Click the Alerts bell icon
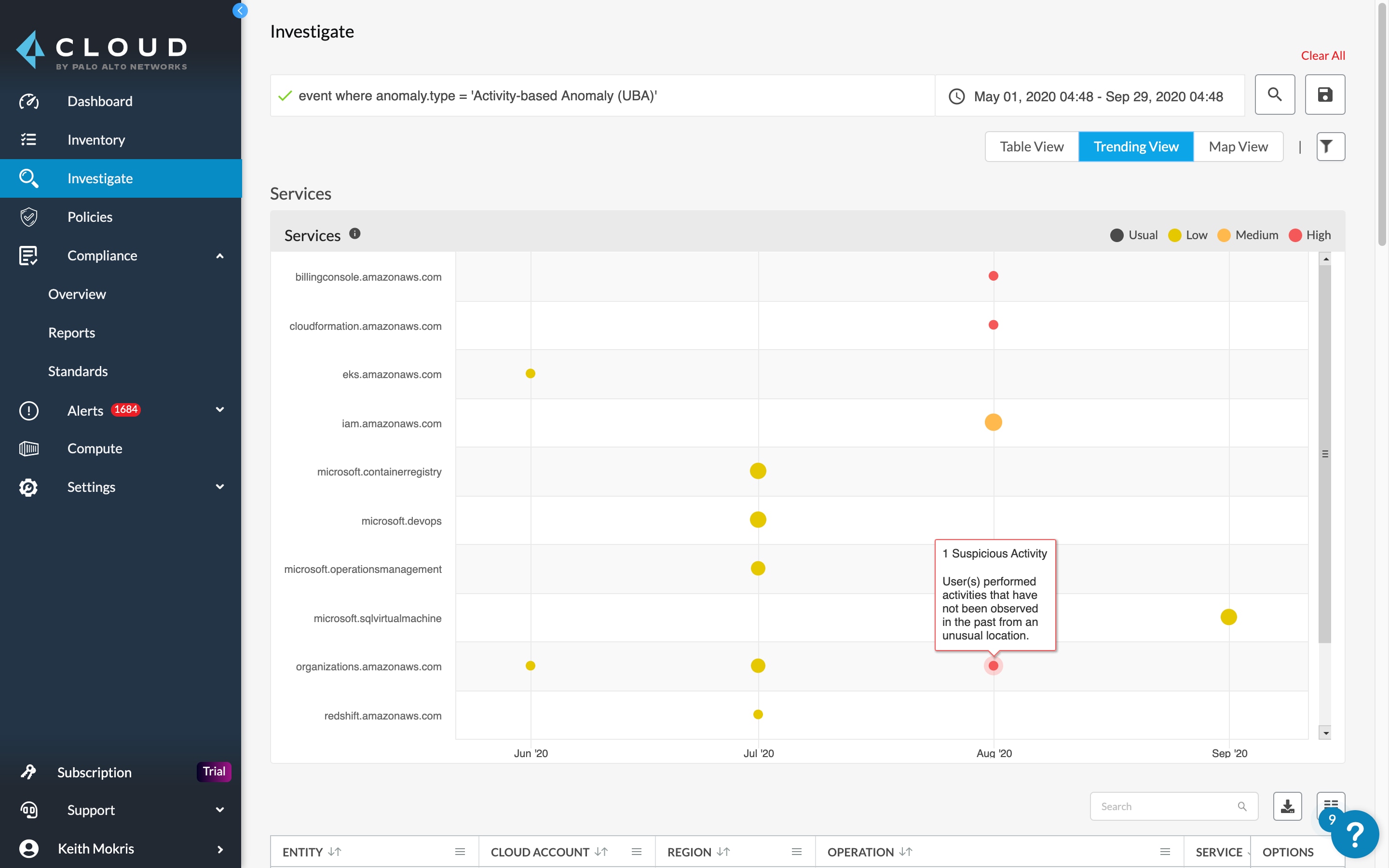Screen dimensions: 1389x868 29,410
